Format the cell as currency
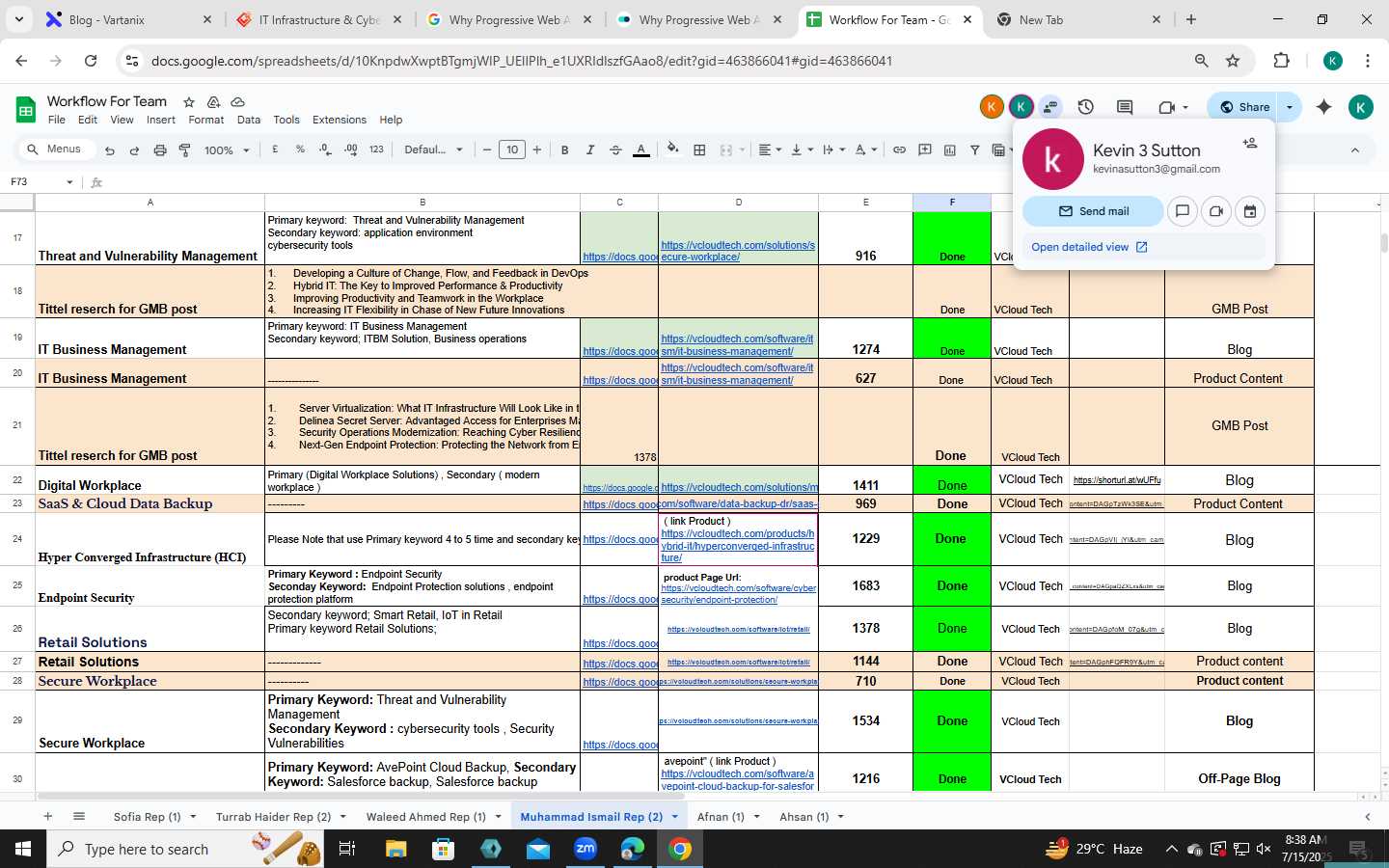This screenshot has width=1389, height=868. [x=276, y=149]
